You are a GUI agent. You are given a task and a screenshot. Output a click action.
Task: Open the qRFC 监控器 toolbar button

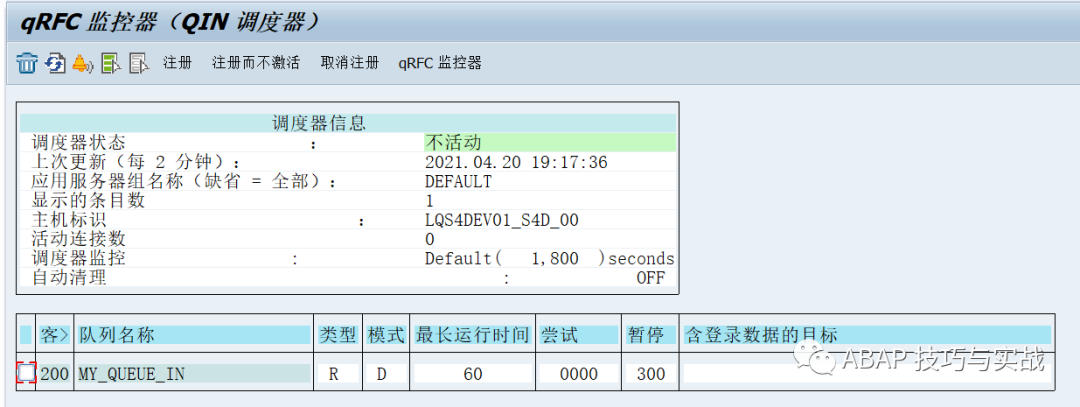(x=439, y=63)
